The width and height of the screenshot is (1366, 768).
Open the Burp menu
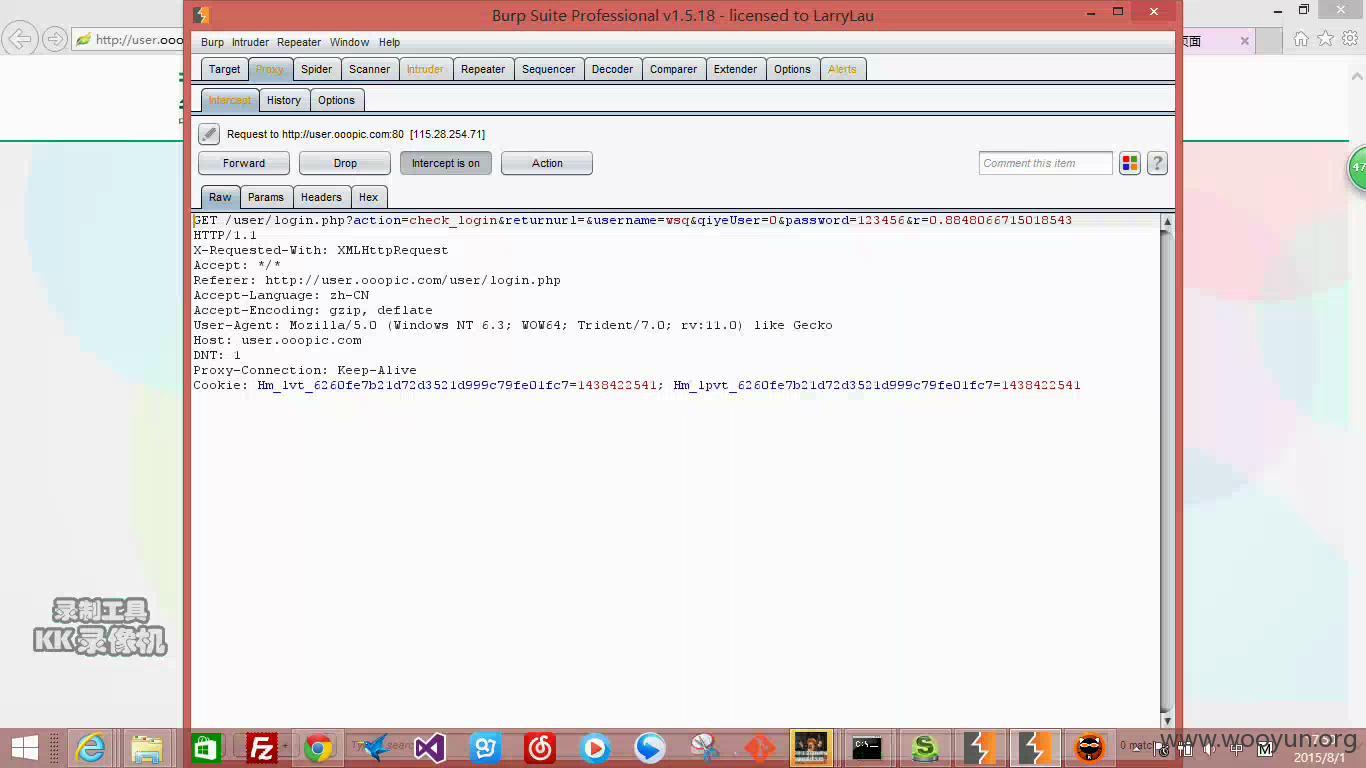[212, 42]
